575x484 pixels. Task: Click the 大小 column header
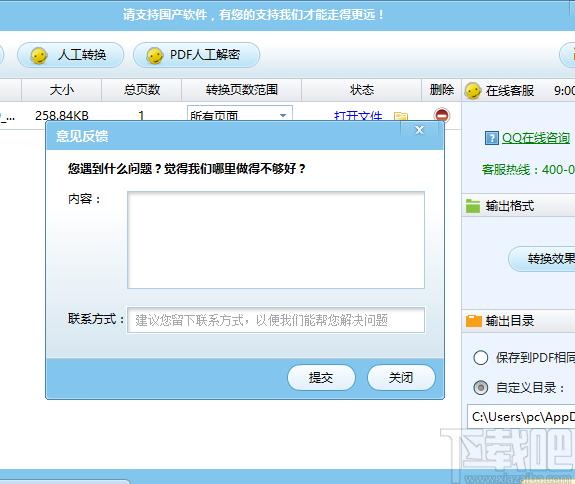[x=62, y=90]
